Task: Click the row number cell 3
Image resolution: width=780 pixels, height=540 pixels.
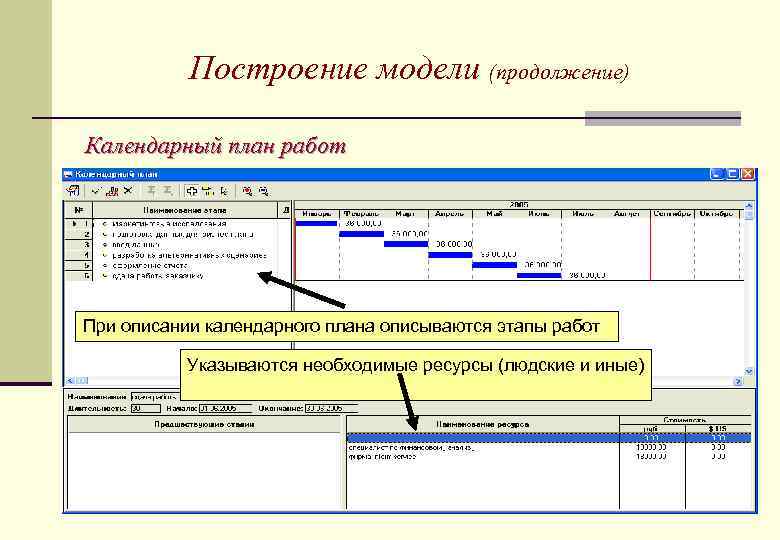Action: pos(79,245)
